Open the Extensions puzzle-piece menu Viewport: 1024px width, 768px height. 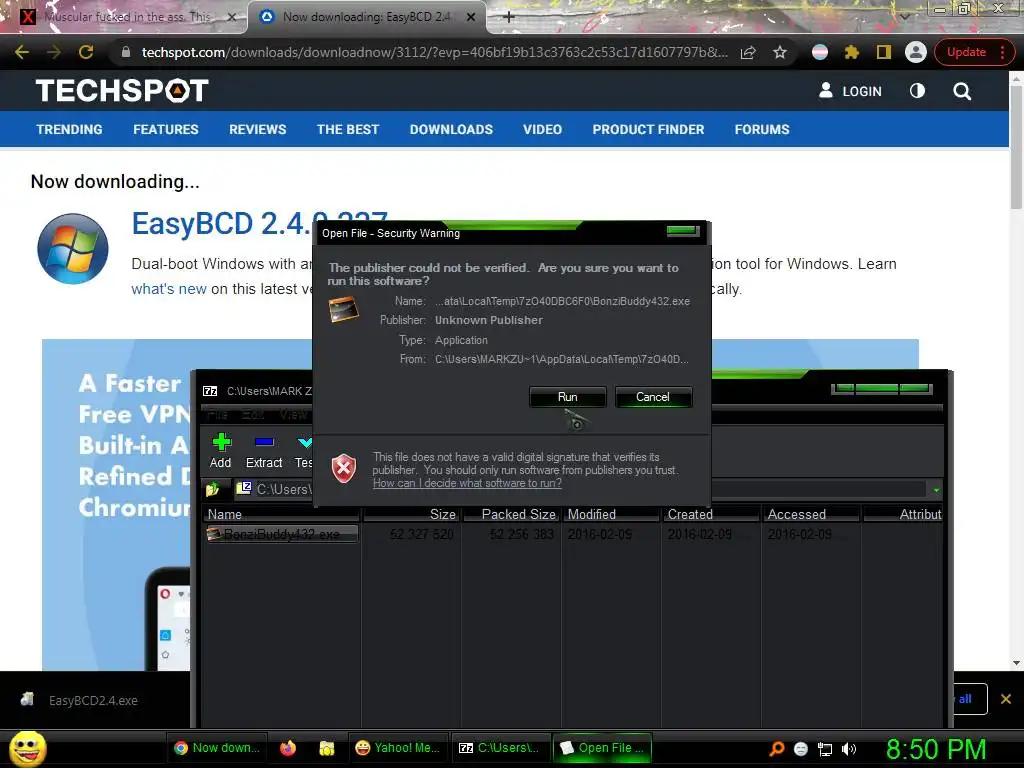852,52
